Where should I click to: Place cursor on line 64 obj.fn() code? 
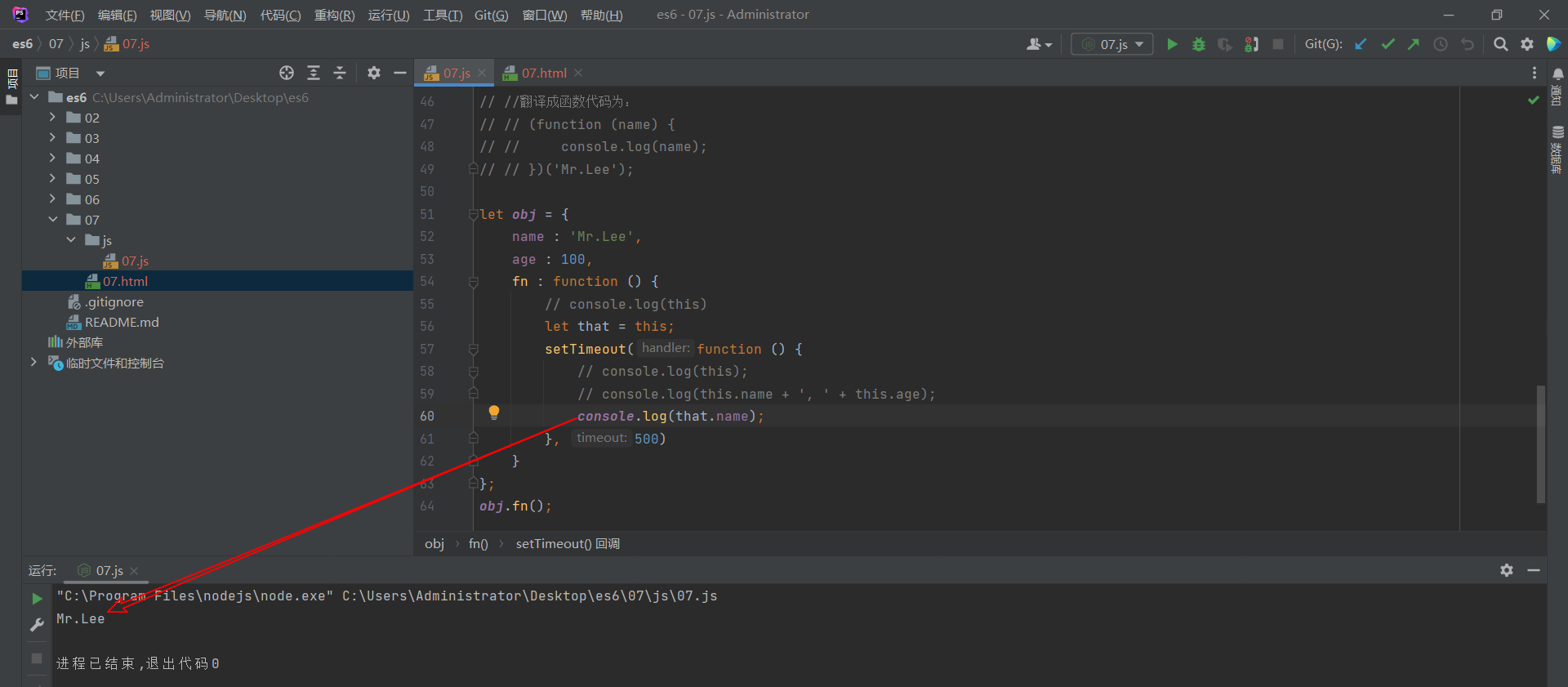pos(515,506)
